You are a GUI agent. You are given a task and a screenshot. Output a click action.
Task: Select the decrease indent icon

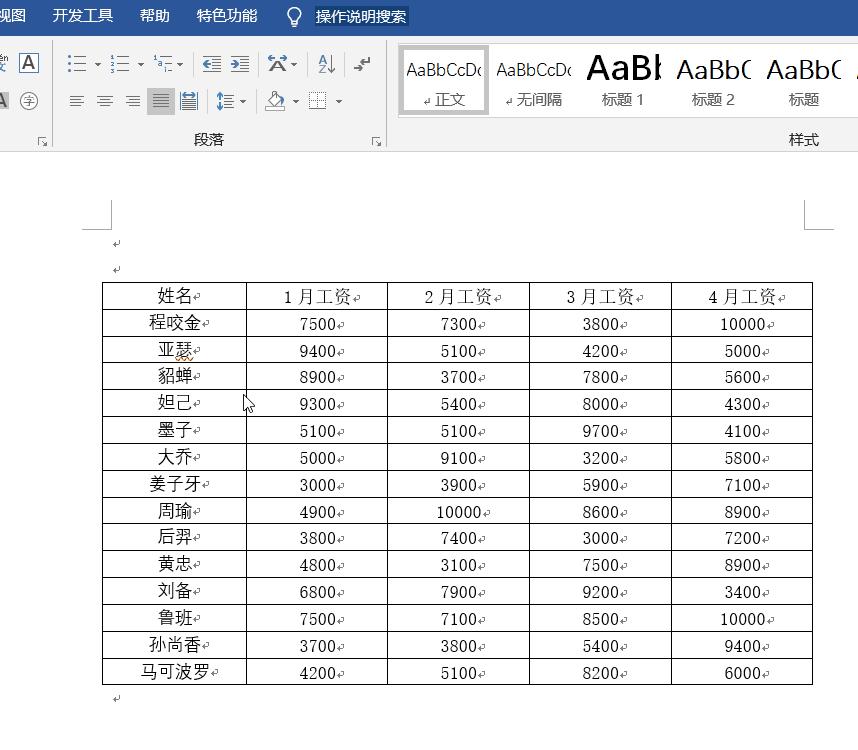[212, 63]
